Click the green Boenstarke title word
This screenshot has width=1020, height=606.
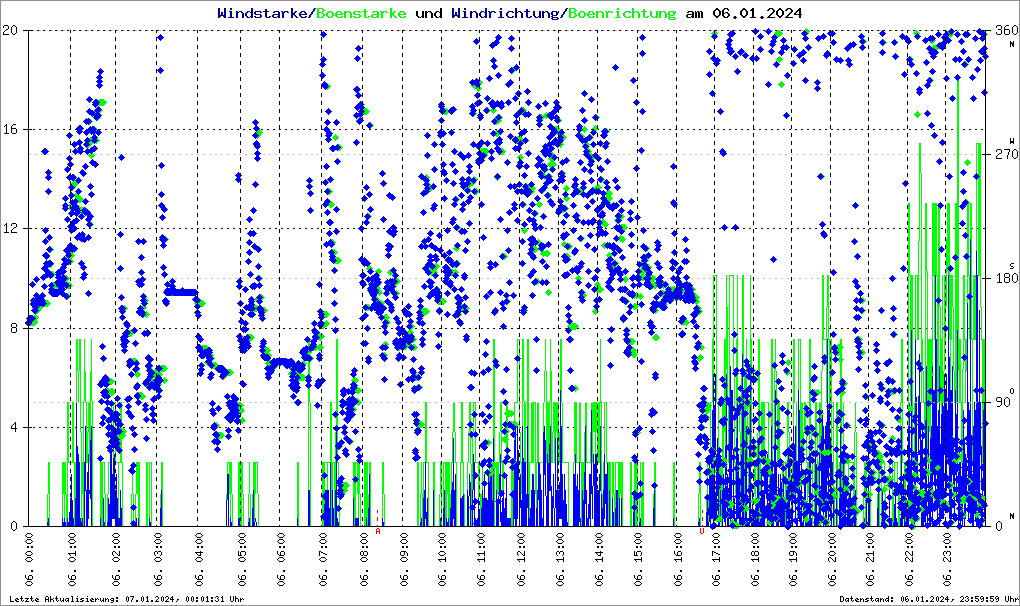click(x=361, y=13)
